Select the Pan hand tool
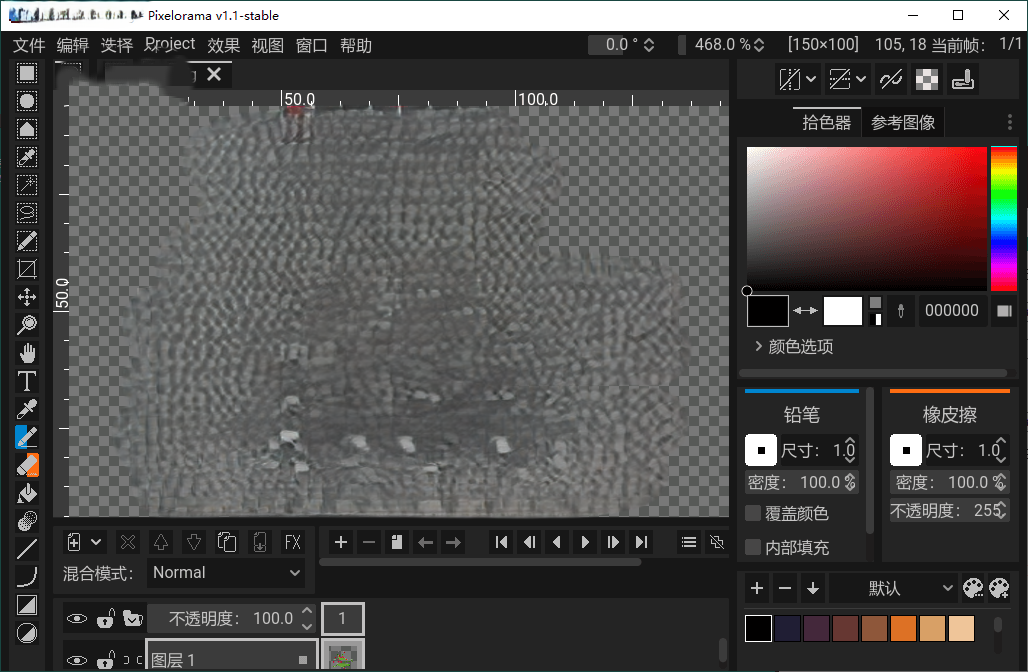 point(27,353)
